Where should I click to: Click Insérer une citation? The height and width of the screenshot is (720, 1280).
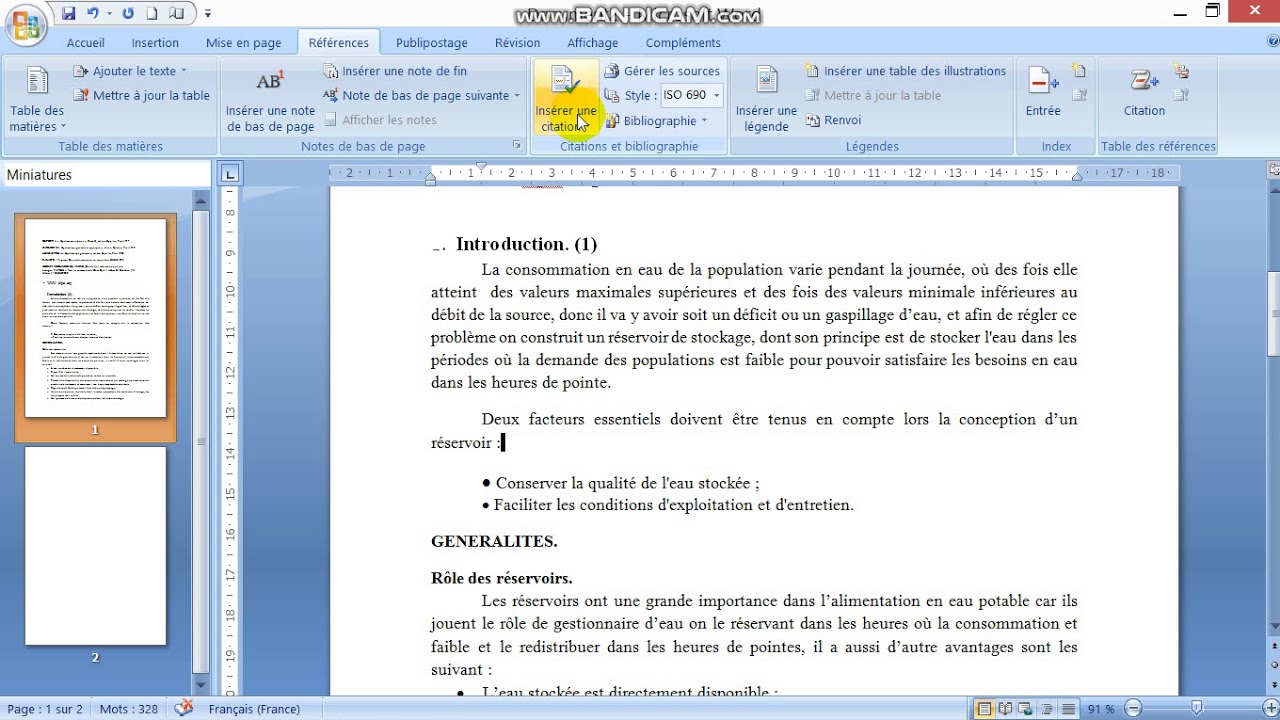565,99
